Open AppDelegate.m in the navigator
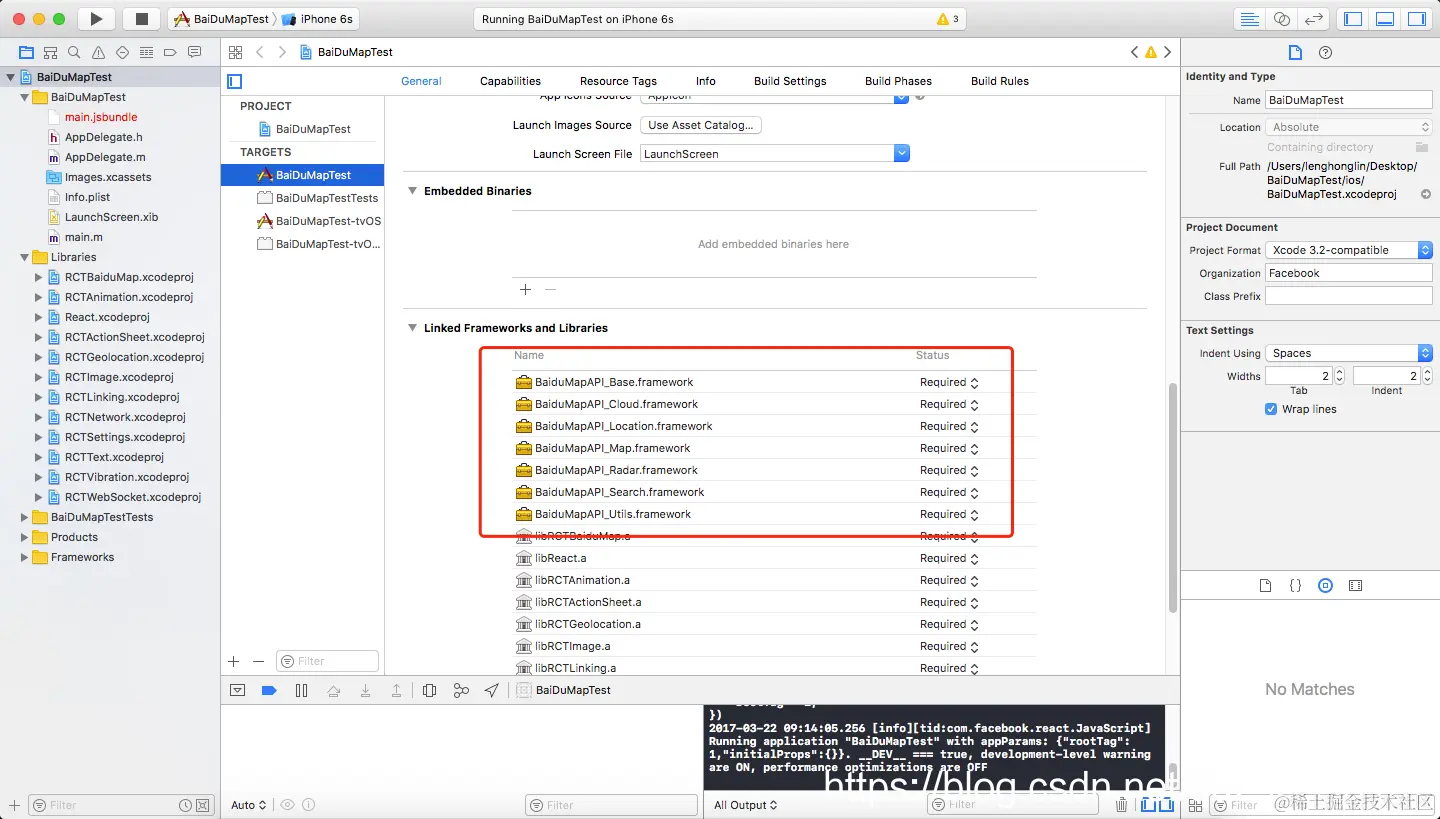1440x819 pixels. point(105,157)
